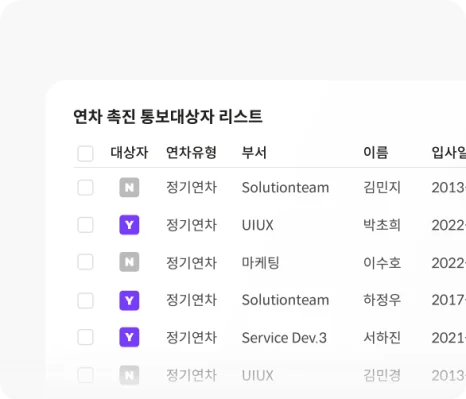Click the purple Y badge for 박초희
Image resolution: width=466 pixels, height=399 pixels.
pyautogui.click(x=129, y=225)
